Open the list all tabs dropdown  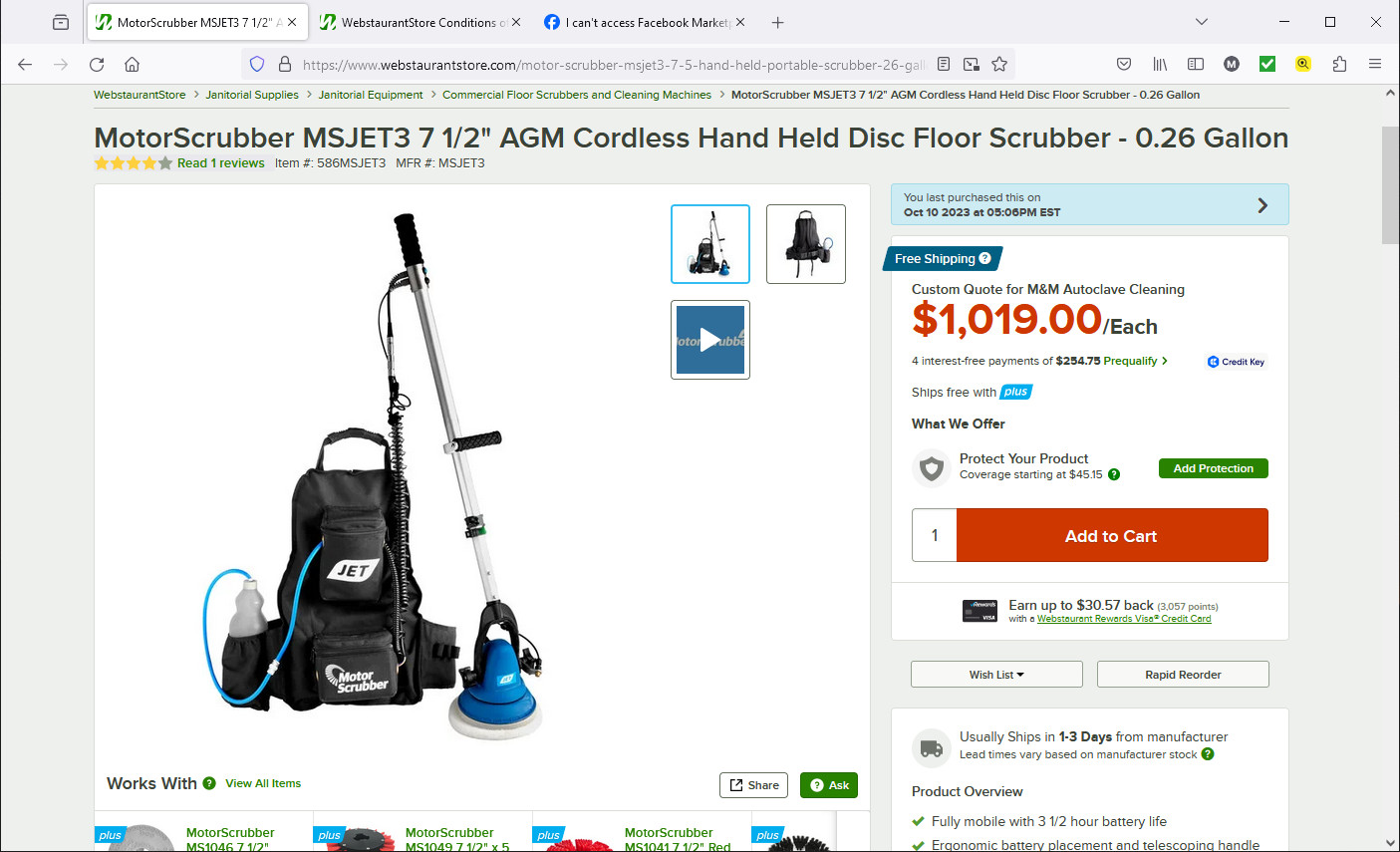[x=1202, y=22]
